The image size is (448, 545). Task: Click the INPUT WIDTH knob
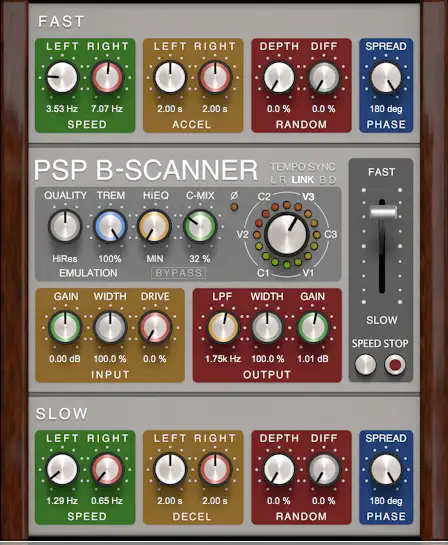(x=110, y=327)
